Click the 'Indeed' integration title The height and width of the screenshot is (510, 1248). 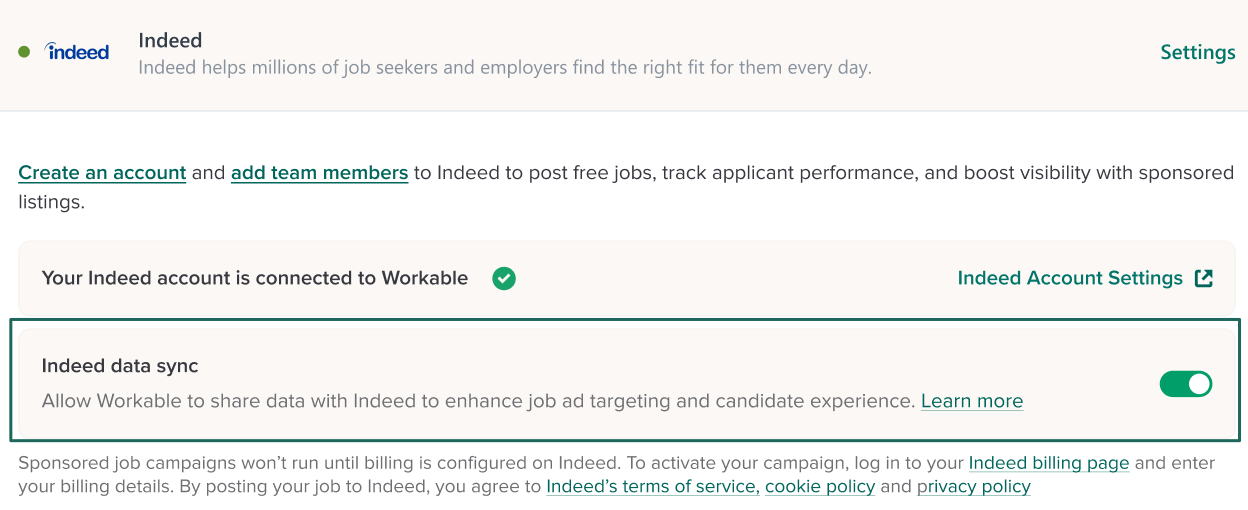(x=170, y=41)
